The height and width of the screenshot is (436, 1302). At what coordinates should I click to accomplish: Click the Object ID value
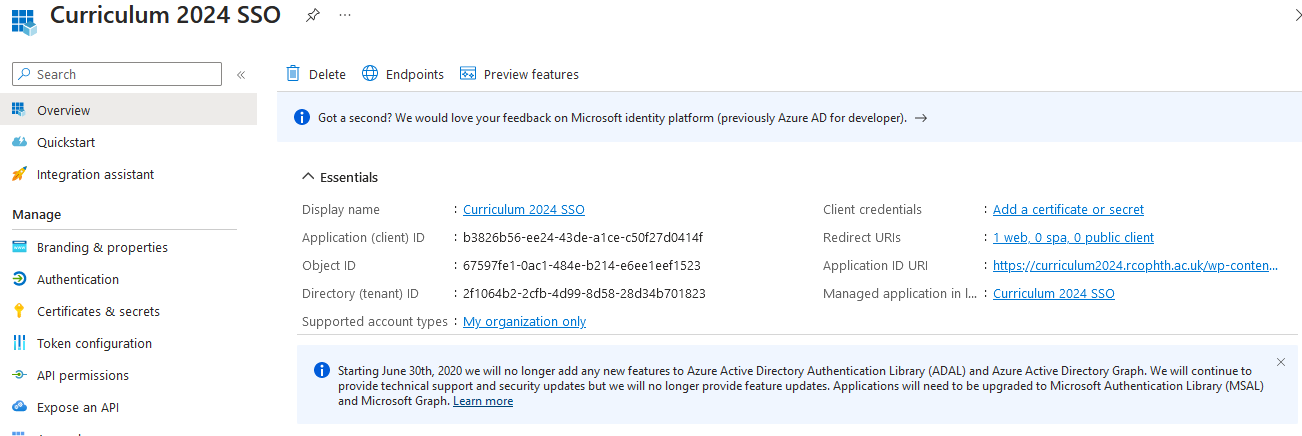(581, 265)
